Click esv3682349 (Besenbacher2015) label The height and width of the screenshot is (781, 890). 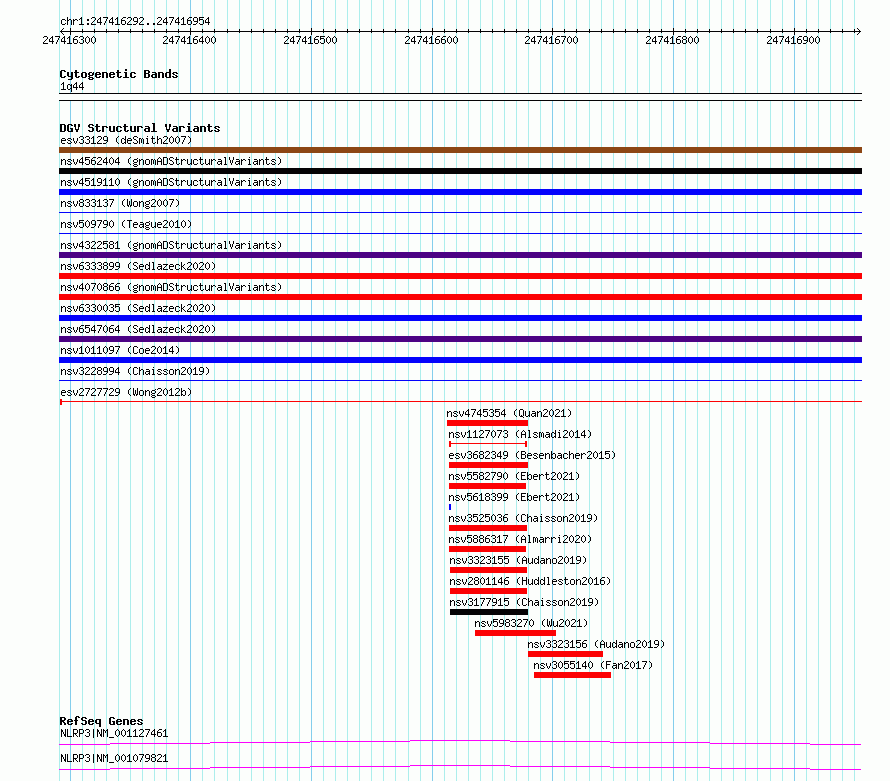click(532, 455)
